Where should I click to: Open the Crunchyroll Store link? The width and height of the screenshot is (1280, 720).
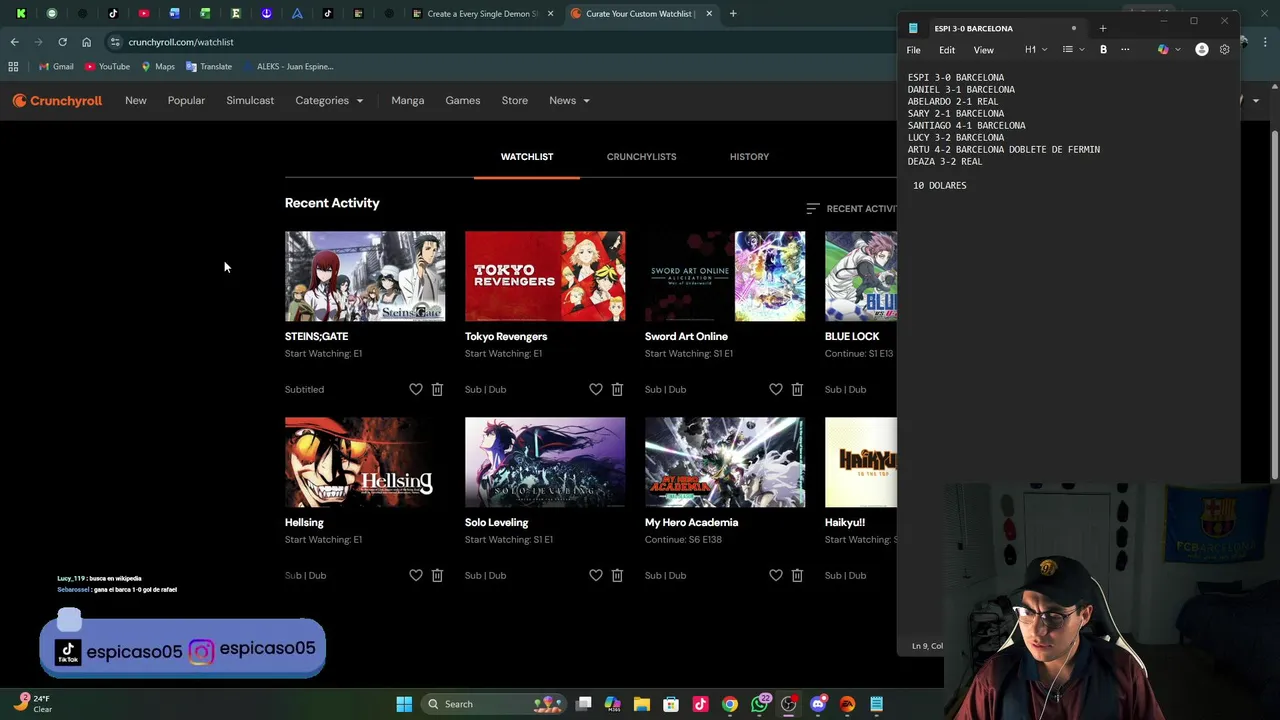[x=515, y=100]
